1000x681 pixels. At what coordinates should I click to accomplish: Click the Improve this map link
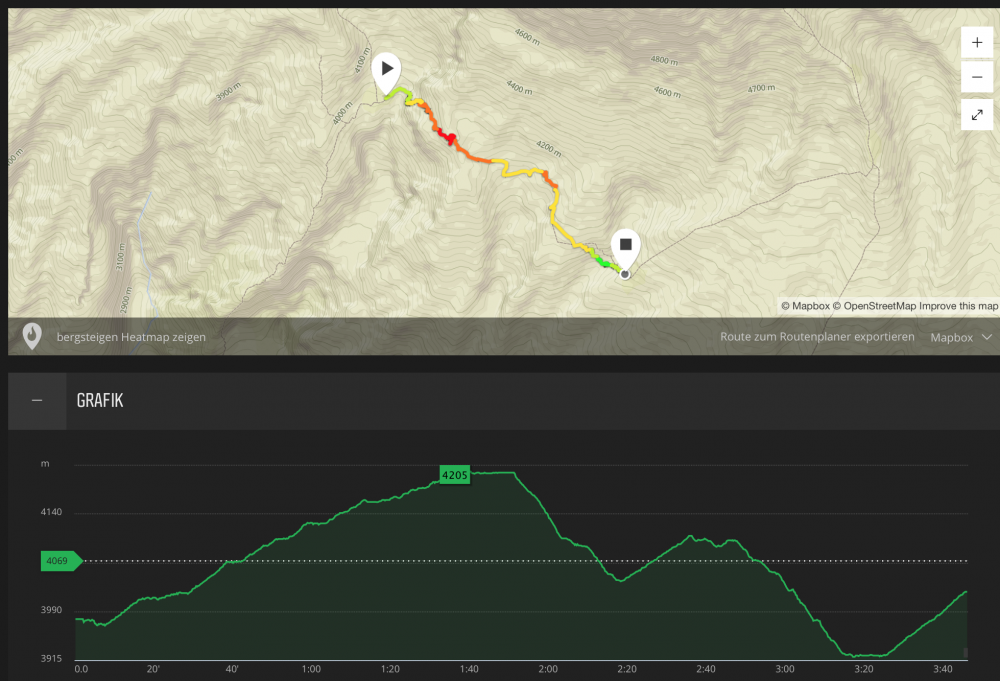959,306
